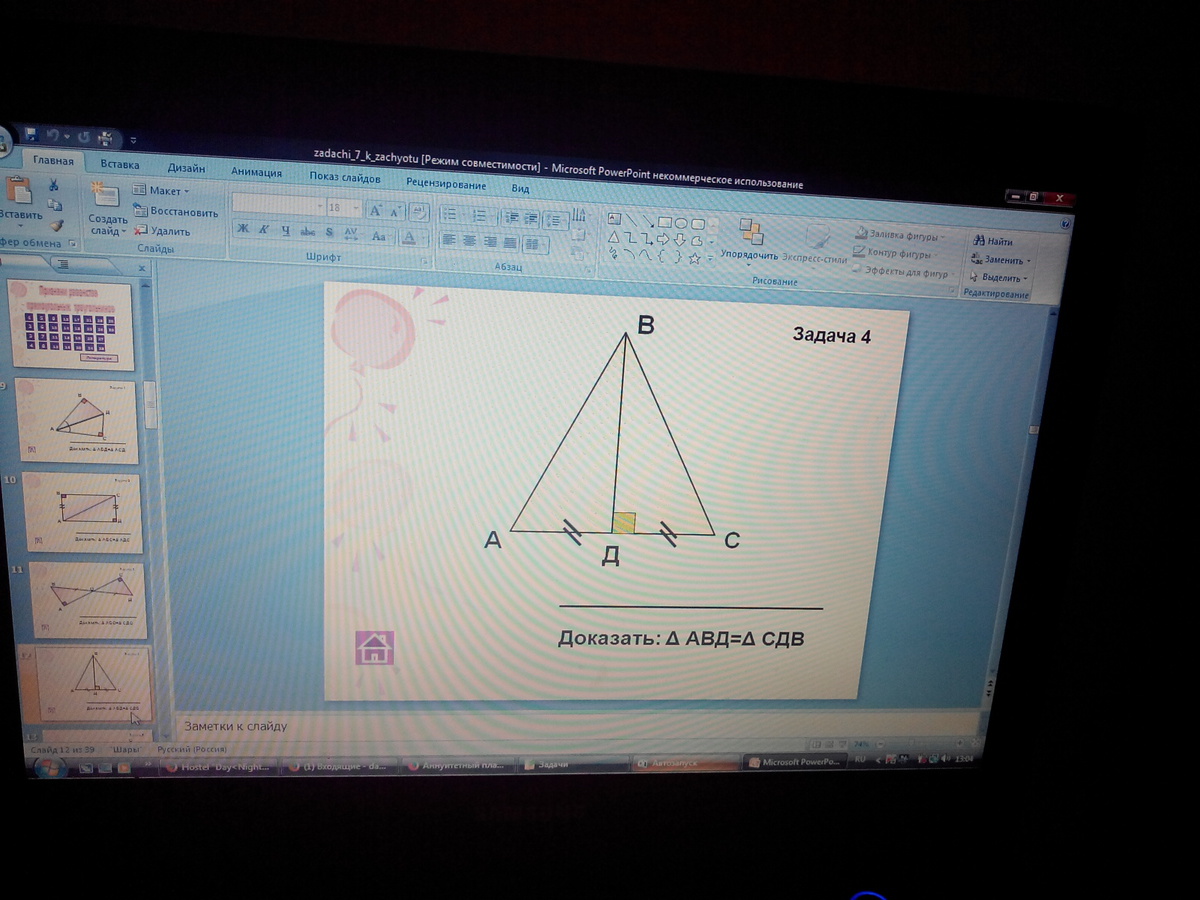The height and width of the screenshot is (900, 1200).
Task: Select slide 10 rectangle thumbnail
Action: coord(82,514)
